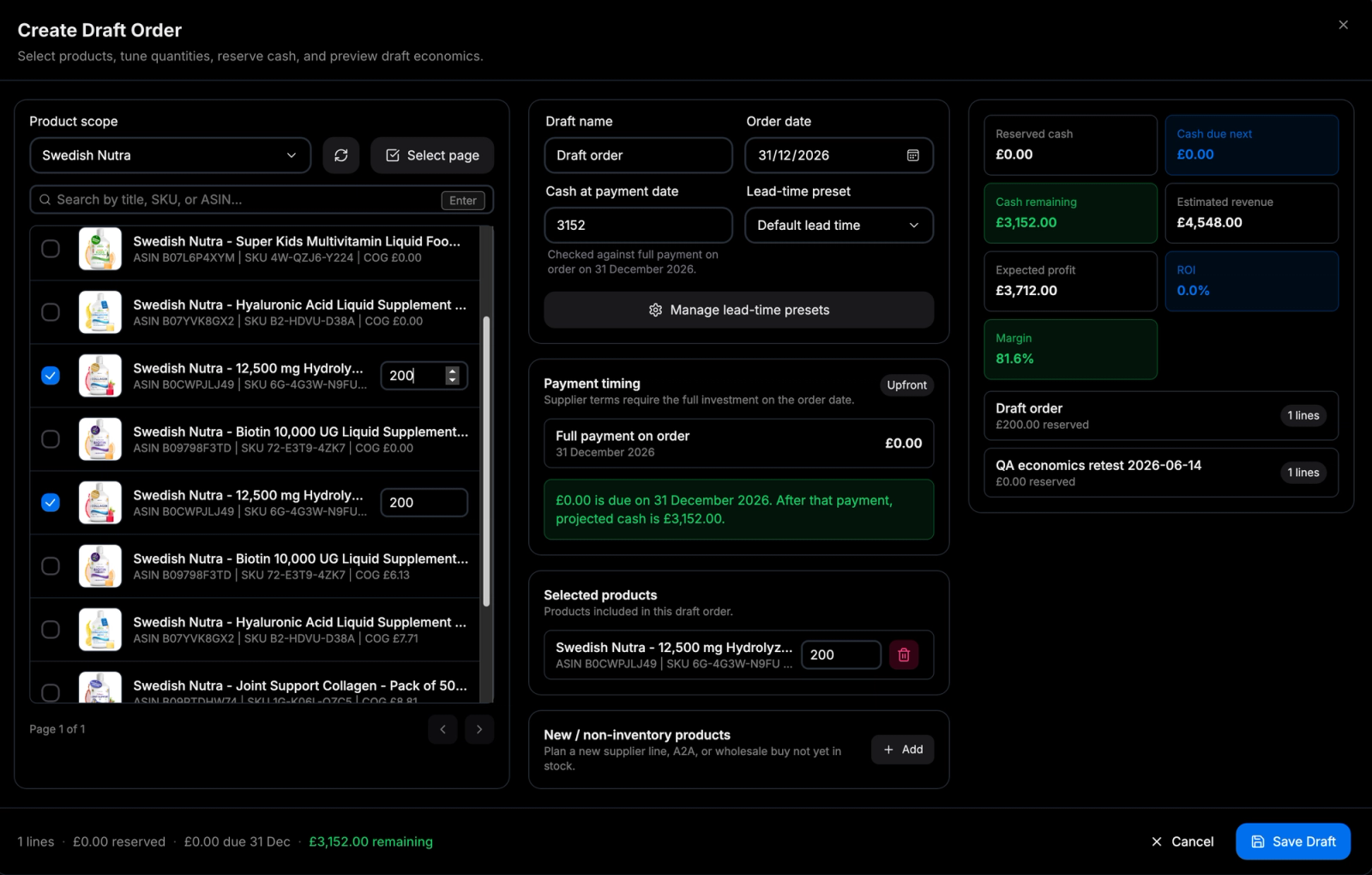Click the Estimated revenue card
The width and height of the screenshot is (1372, 875).
[x=1251, y=213]
